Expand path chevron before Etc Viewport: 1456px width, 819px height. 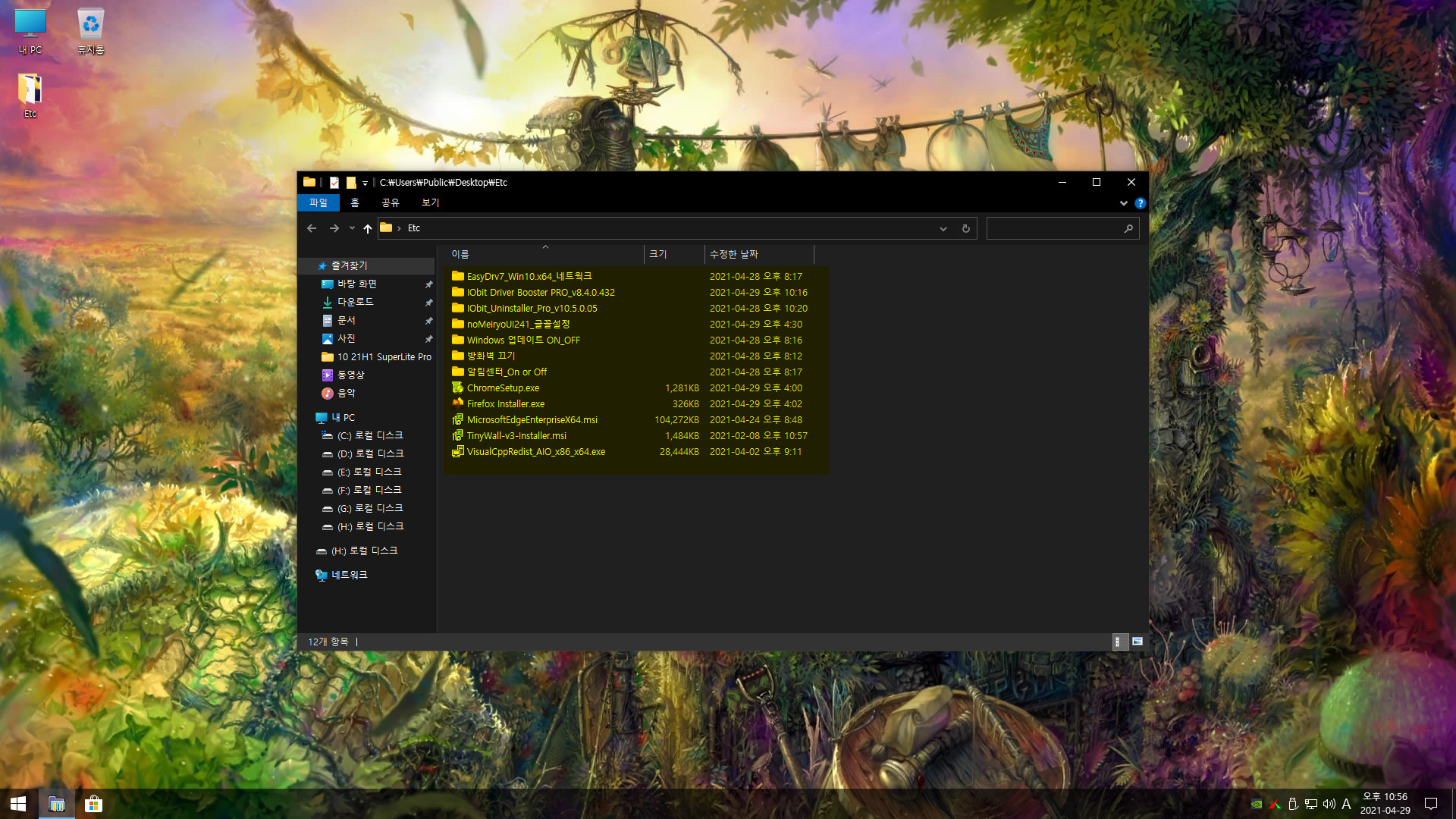click(x=399, y=228)
